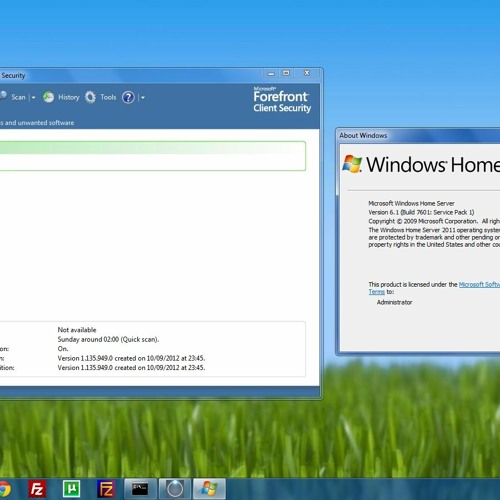Open the History label in toolbar
Image resolution: width=500 pixels, height=500 pixels.
point(69,97)
